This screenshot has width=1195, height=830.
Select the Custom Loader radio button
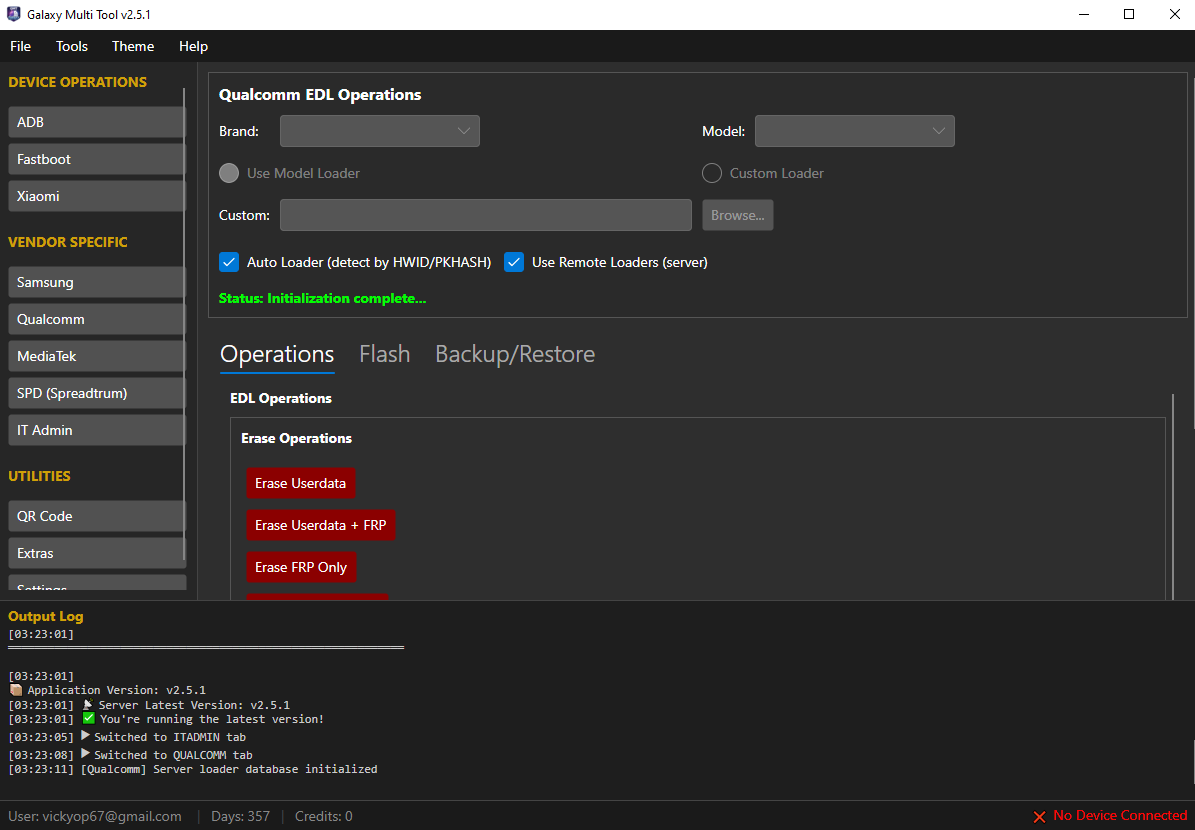[712, 173]
